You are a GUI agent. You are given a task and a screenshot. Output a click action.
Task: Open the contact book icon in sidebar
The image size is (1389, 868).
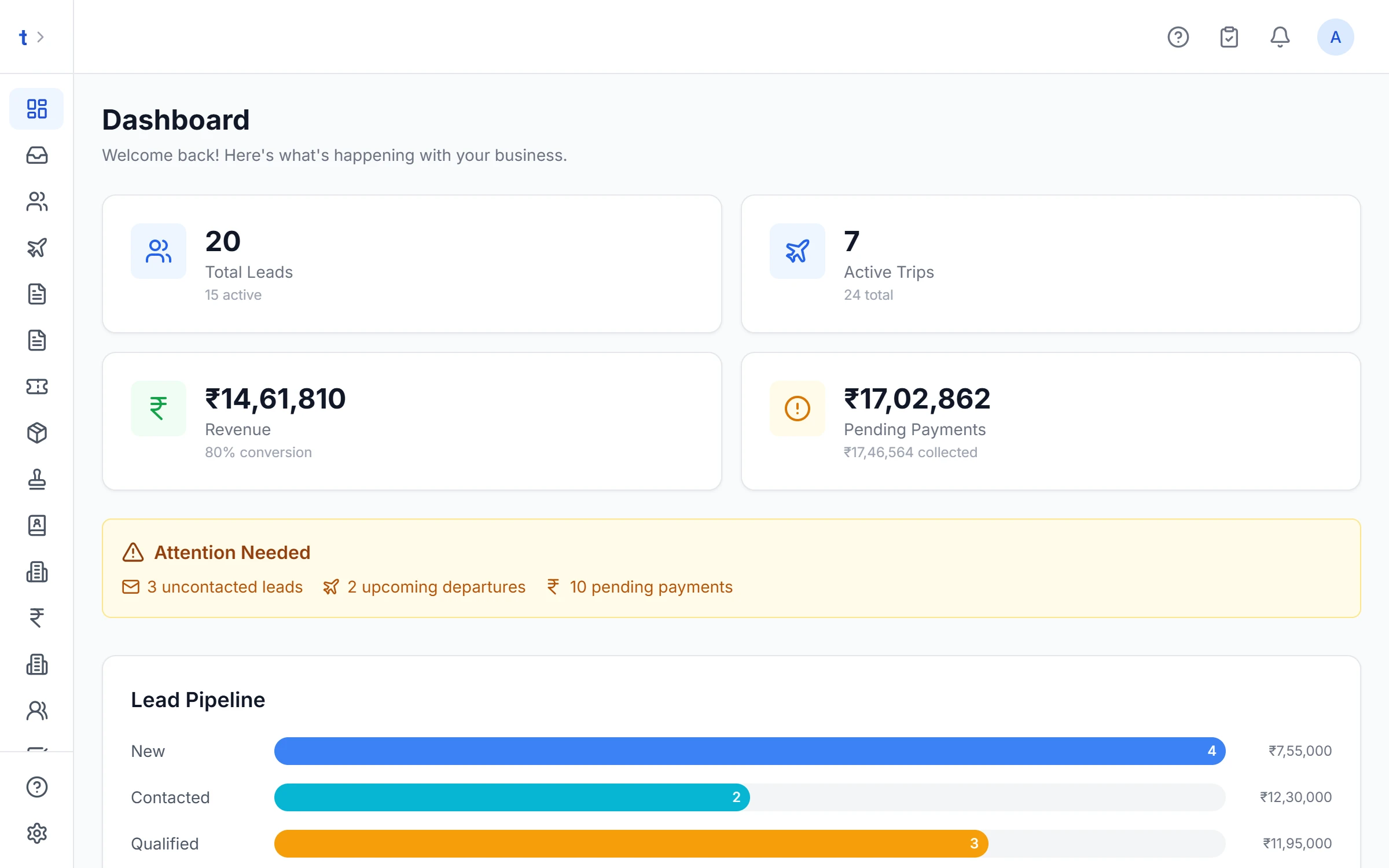coord(36,525)
